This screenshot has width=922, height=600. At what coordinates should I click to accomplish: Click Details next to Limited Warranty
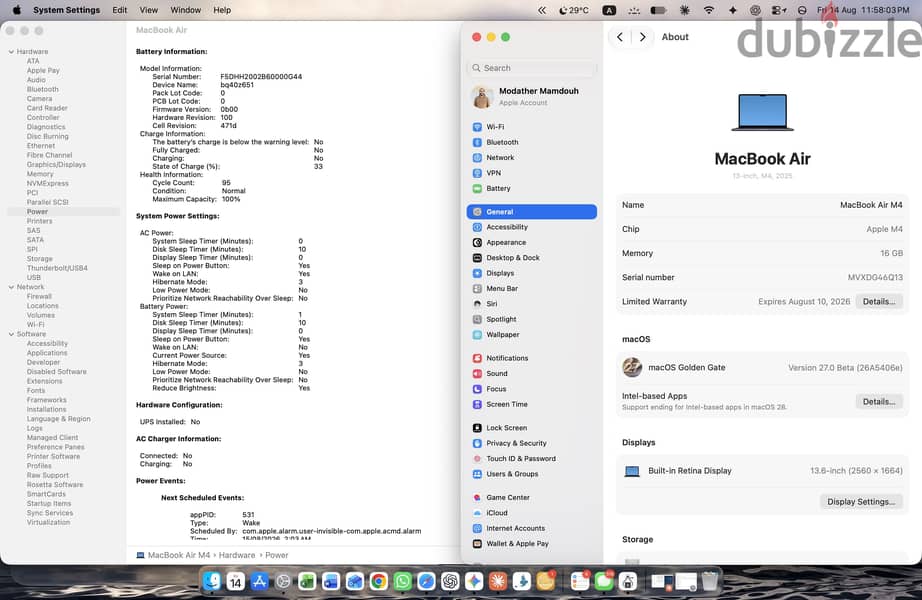coord(878,301)
